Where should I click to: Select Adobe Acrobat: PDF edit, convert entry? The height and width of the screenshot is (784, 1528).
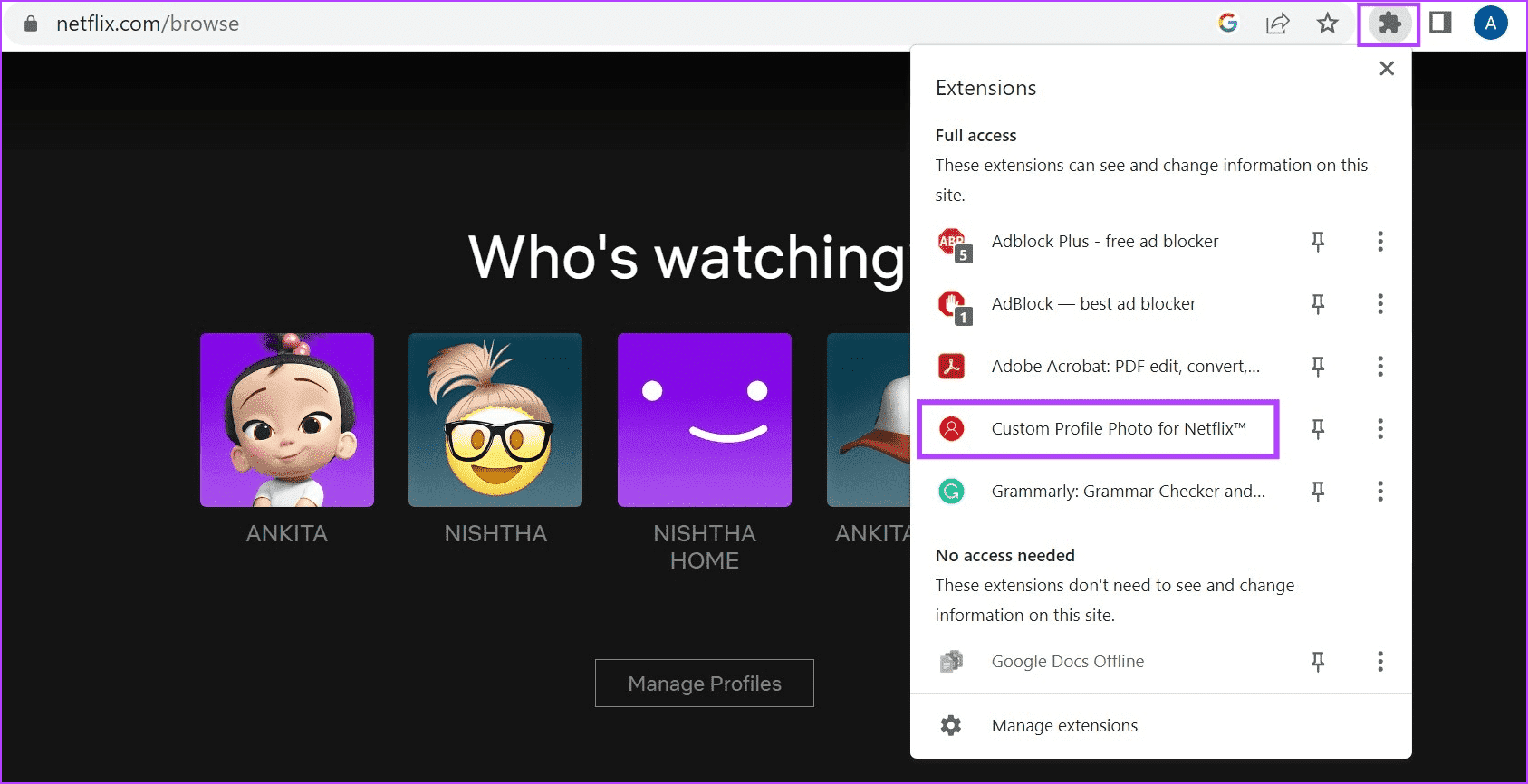[1126, 367]
